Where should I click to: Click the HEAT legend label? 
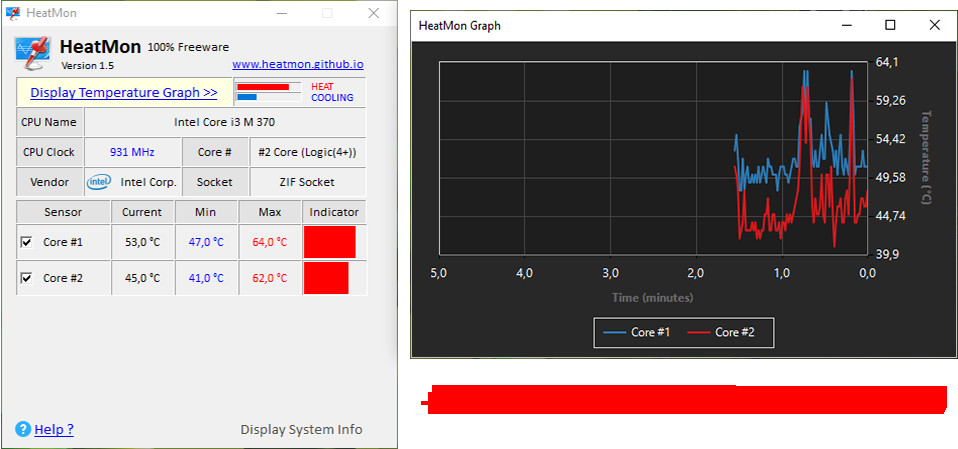coord(322,87)
